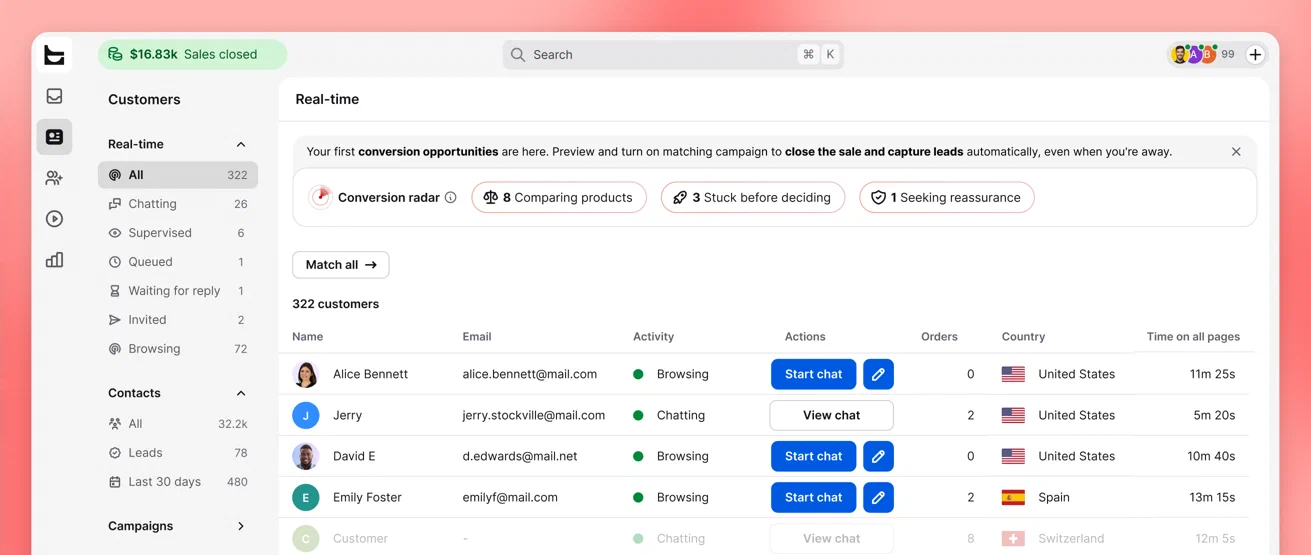Open Leads contacts list

tap(178, 453)
